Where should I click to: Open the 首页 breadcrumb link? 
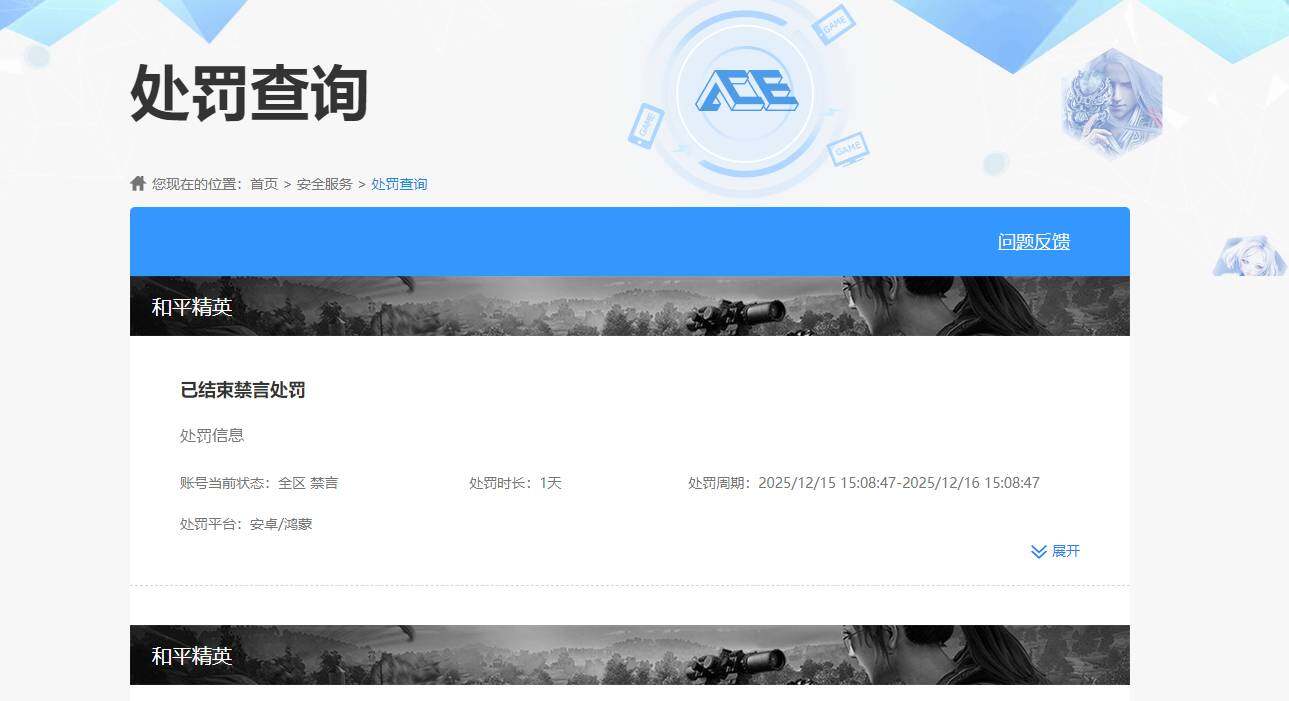point(265,184)
